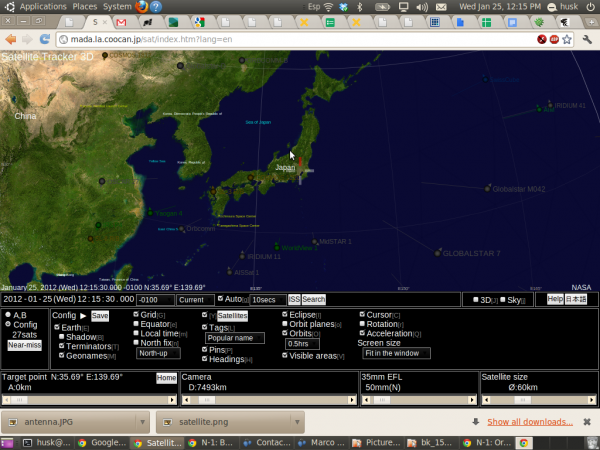This screenshot has height=450, width=600.
Task: Open Chrome wrench settings menu
Action: tap(587, 39)
